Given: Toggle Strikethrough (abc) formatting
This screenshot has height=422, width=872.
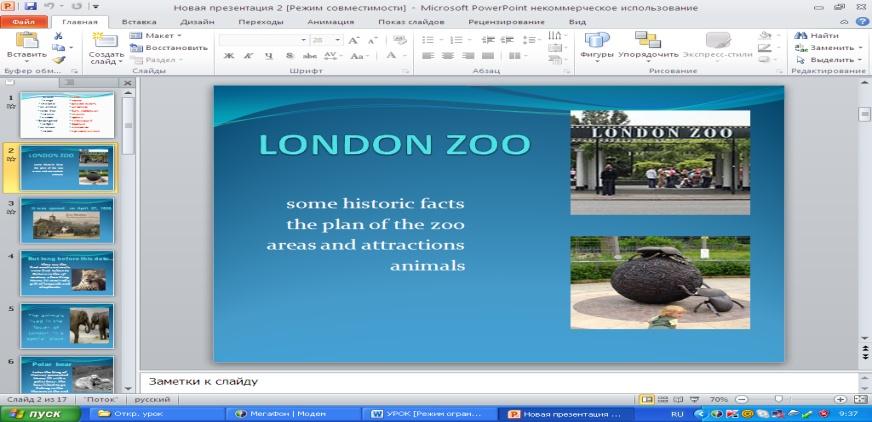Looking at the screenshot, I should (x=310, y=56).
